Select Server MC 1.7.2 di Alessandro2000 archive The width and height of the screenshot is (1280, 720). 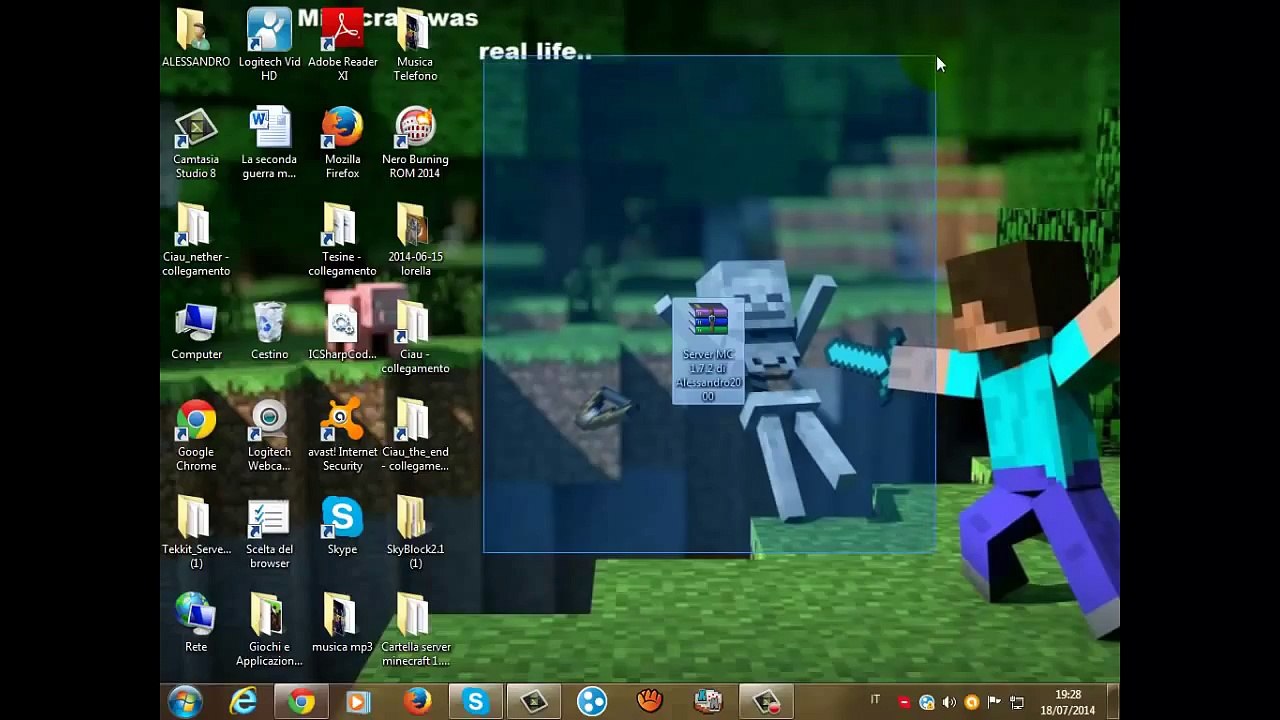[x=708, y=352]
